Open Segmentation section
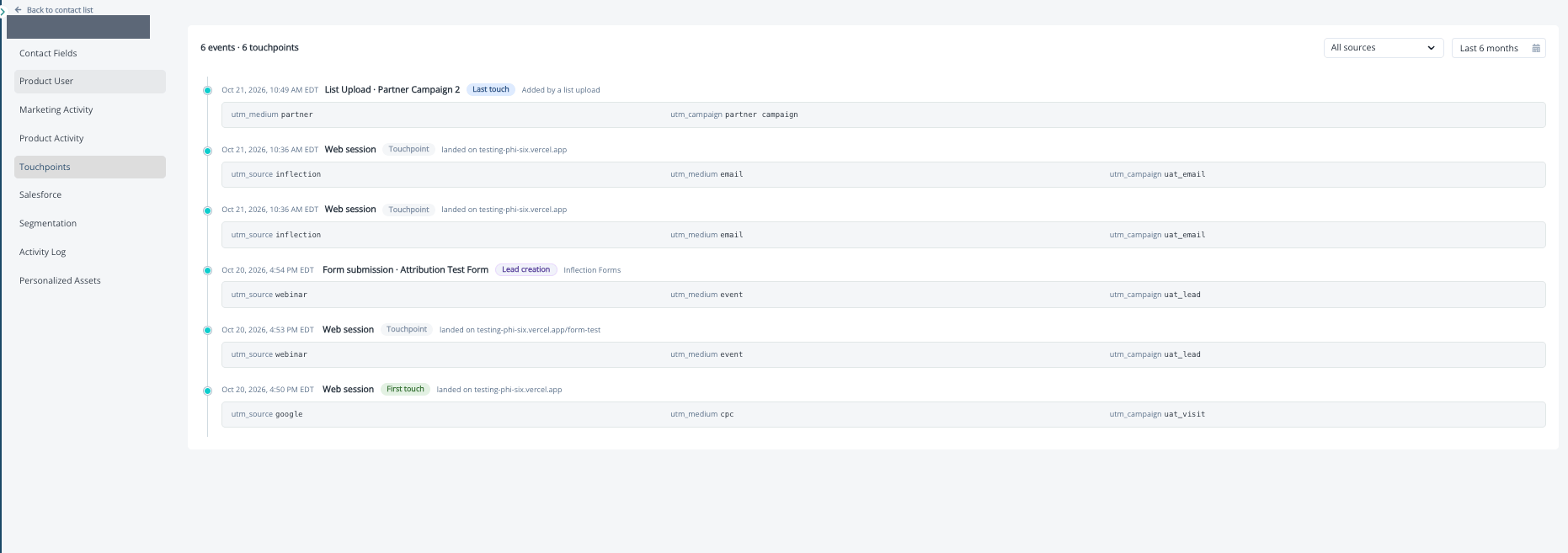1568x553 pixels. coord(90,223)
